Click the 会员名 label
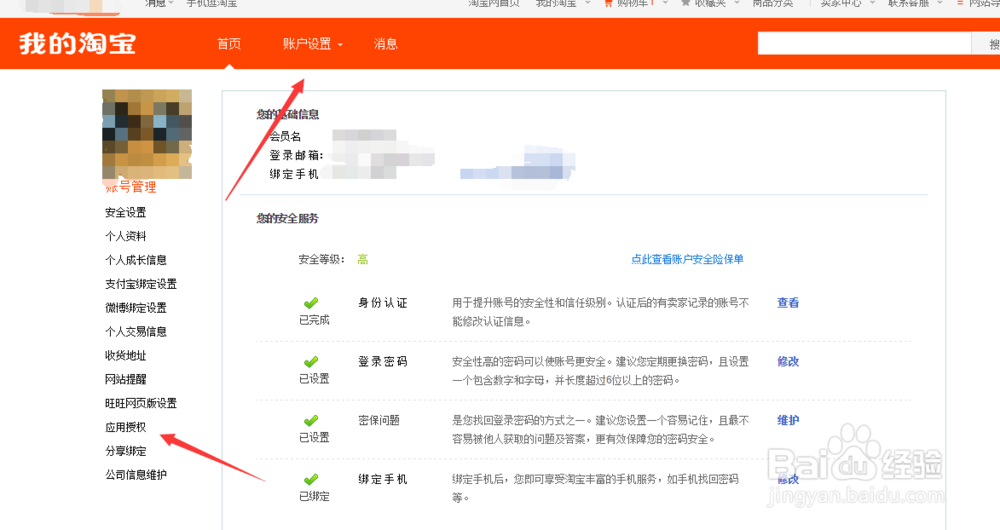The height and width of the screenshot is (530, 1000). pos(285,136)
